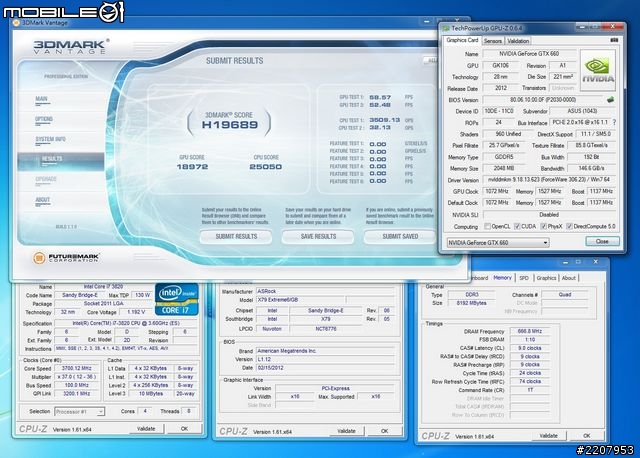Click the Channels # value Quad
640x458 pixels.
point(565,294)
